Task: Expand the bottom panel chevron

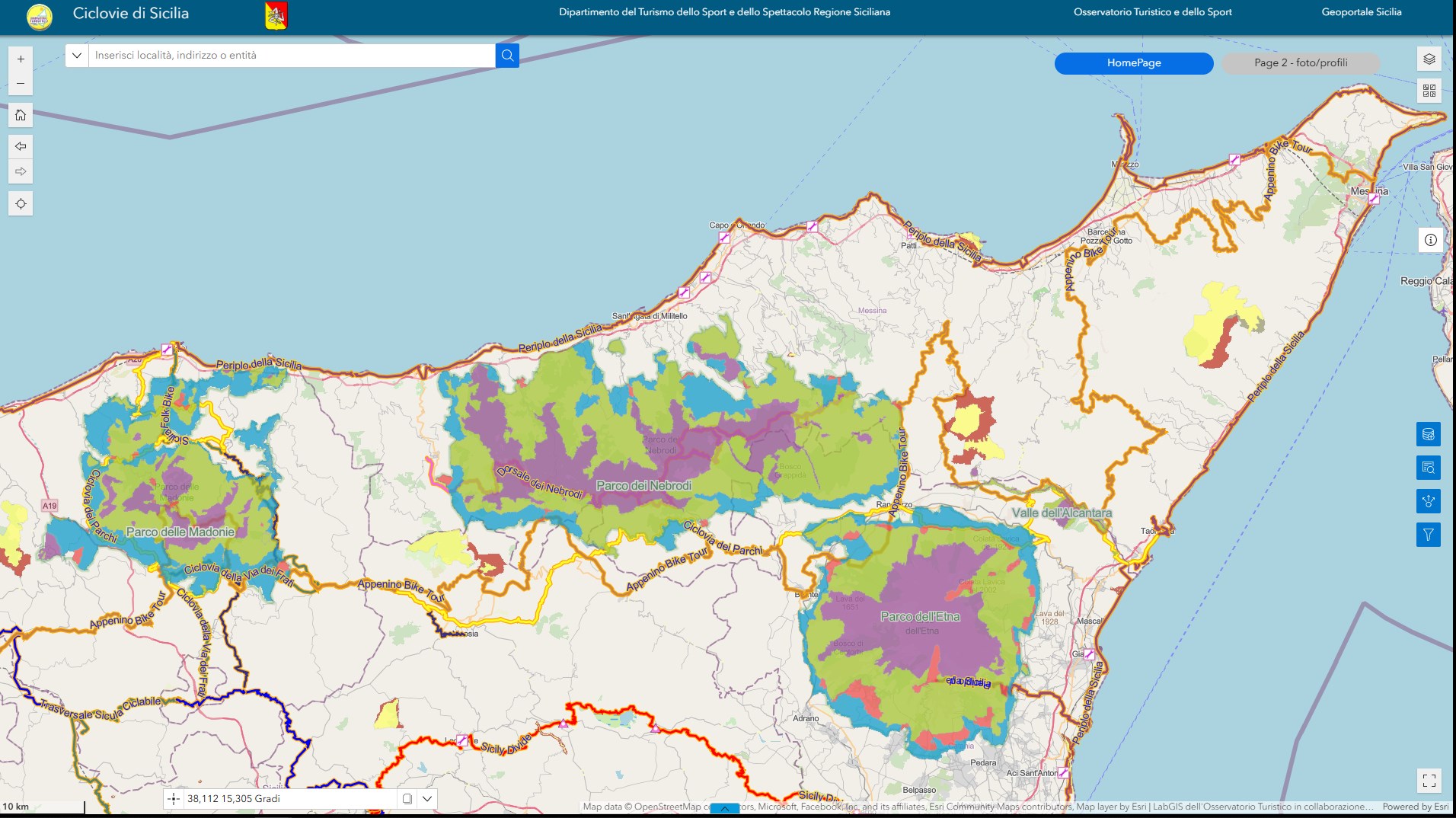Action: 725,809
